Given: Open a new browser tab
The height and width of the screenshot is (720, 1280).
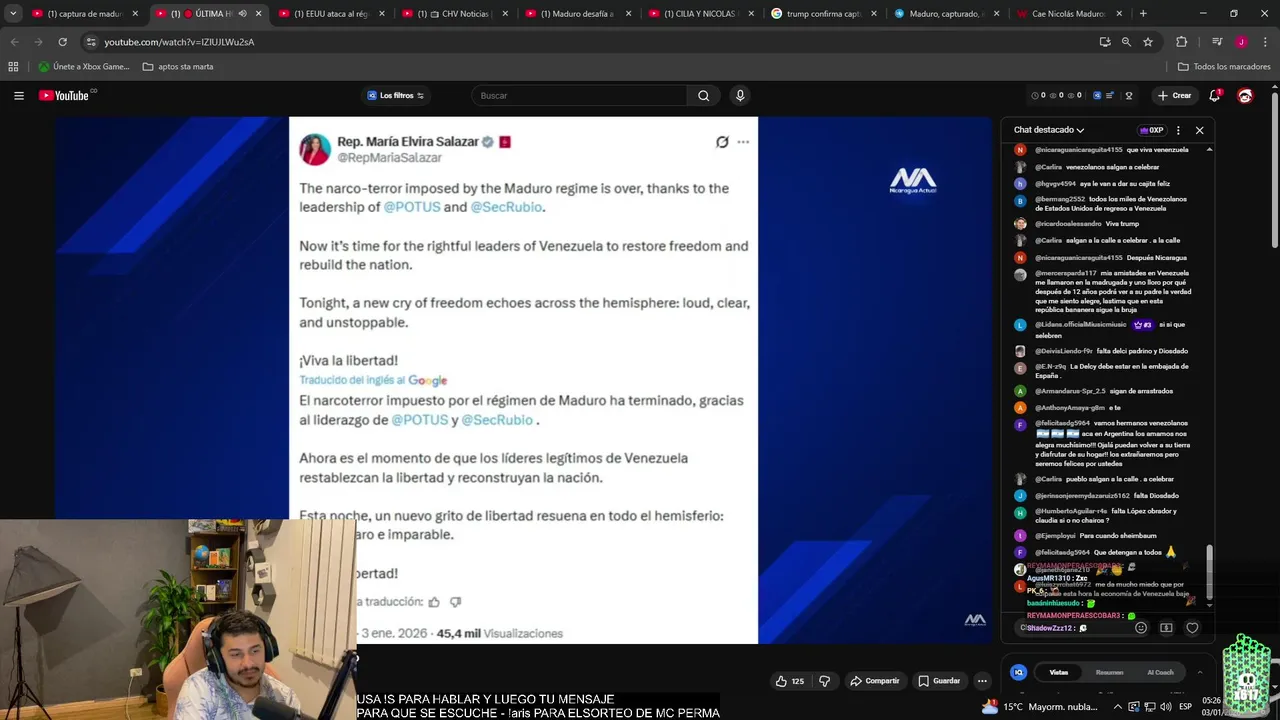Looking at the screenshot, I should coord(1143,14).
